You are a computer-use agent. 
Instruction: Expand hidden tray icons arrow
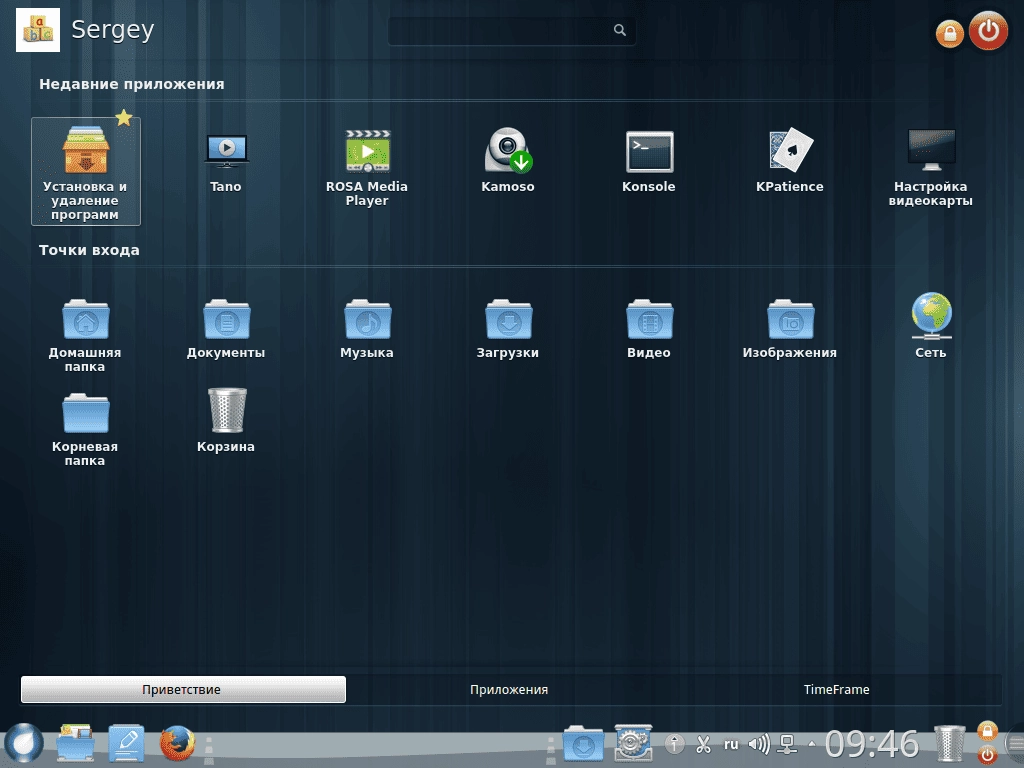(812, 744)
